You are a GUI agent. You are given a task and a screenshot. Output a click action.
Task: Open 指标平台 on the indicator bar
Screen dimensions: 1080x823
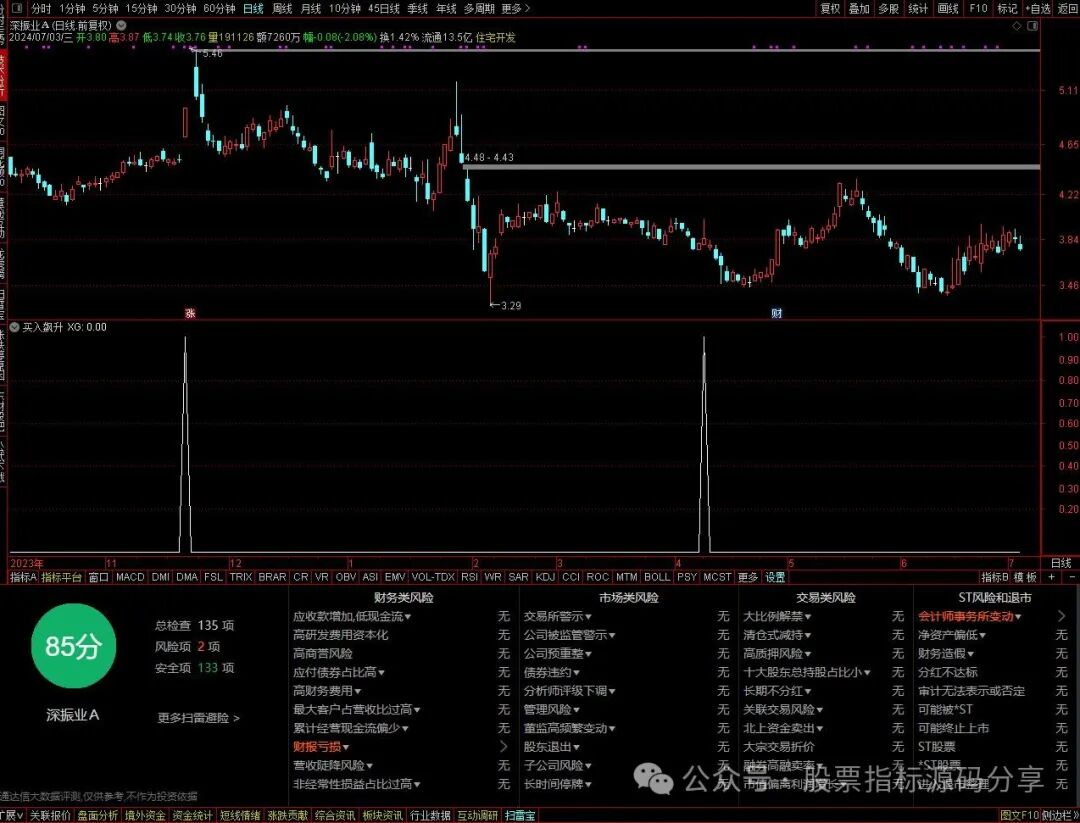pos(61,577)
